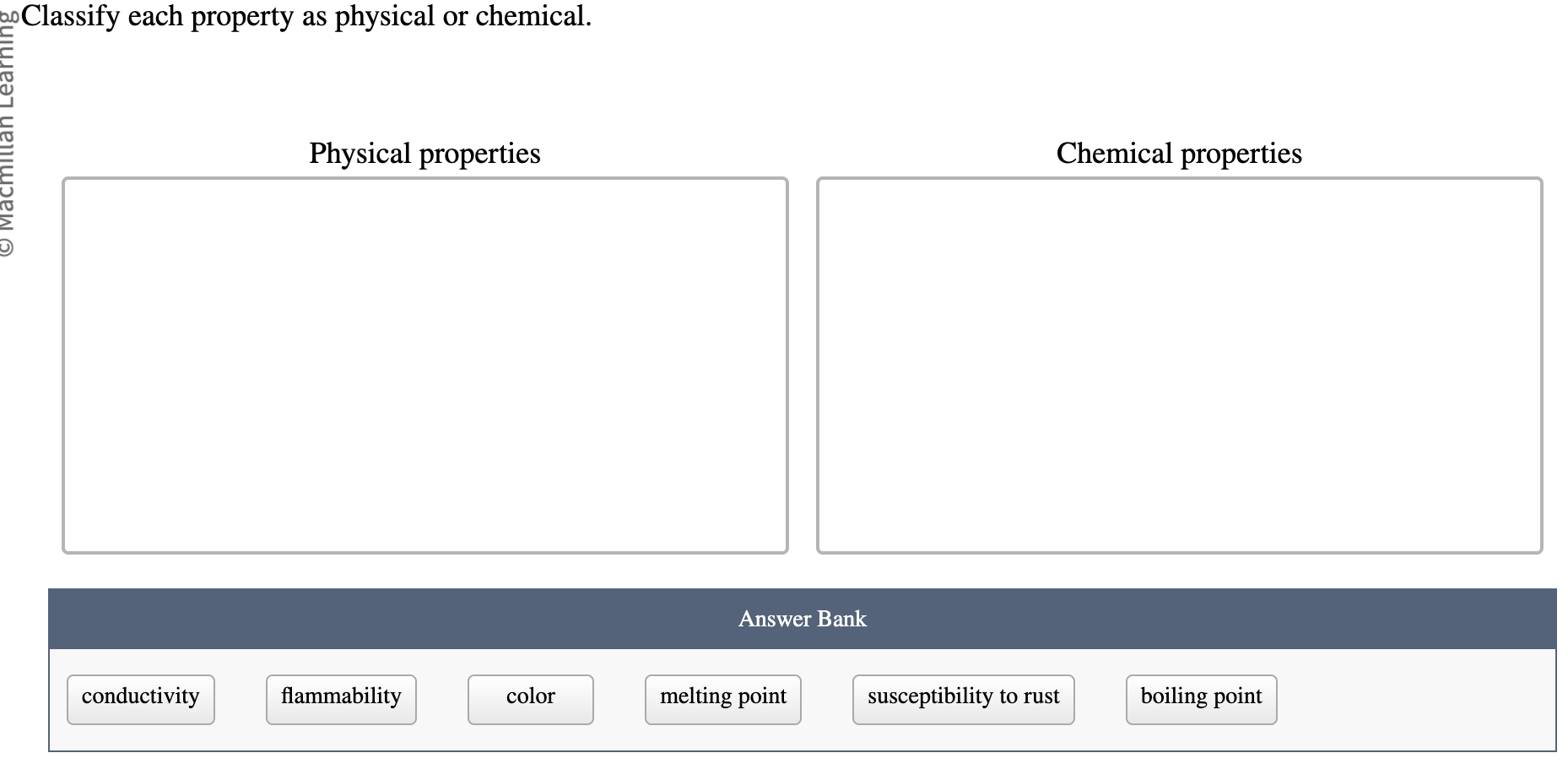The height and width of the screenshot is (780, 1568).
Task: Click the border of the left answer box
Action: tap(64, 363)
